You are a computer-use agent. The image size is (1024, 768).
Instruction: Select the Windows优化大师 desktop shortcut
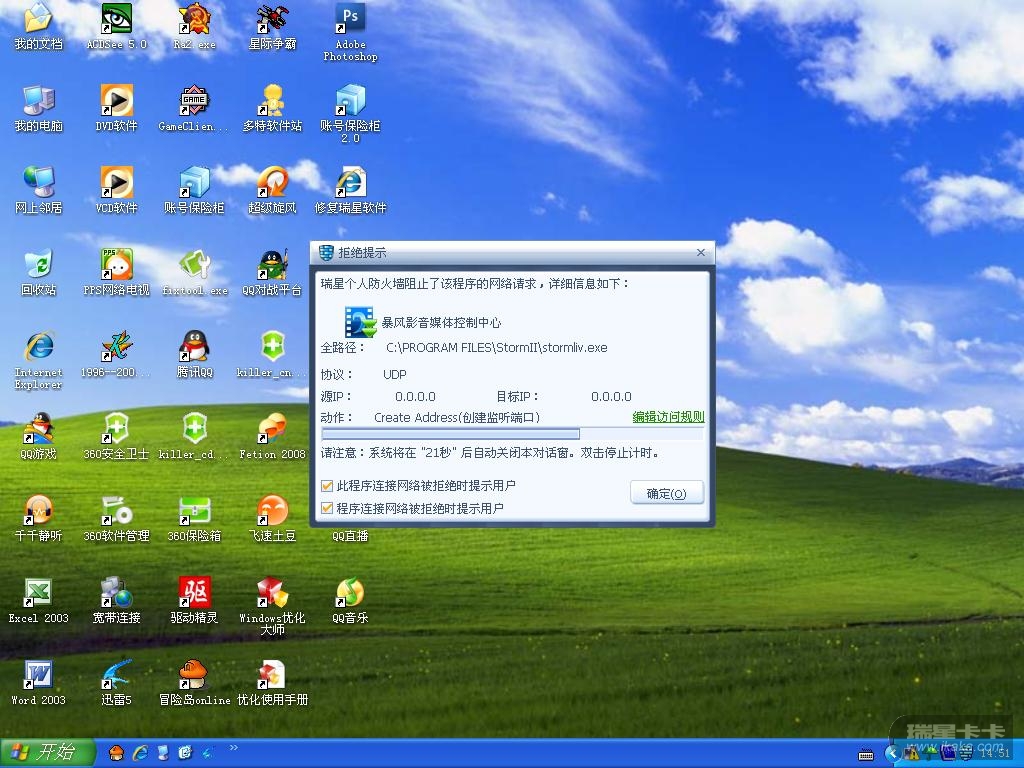272,606
